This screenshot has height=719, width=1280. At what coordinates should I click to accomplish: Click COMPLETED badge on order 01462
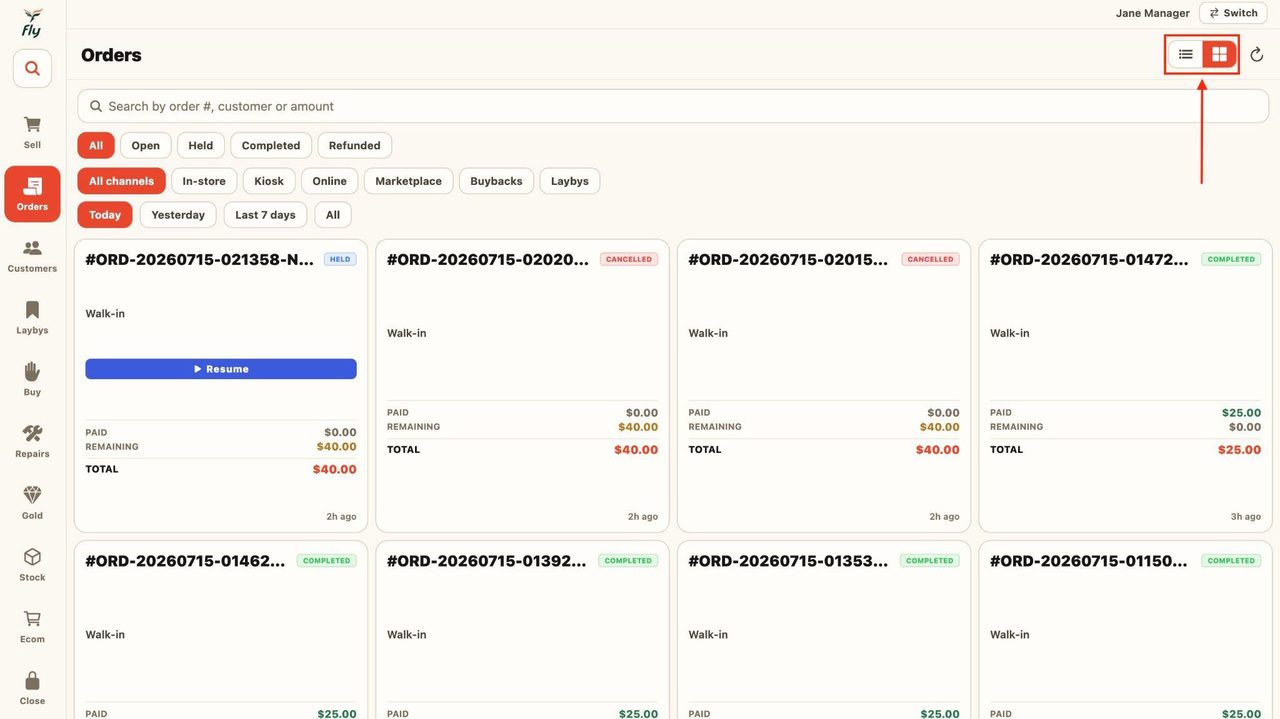[327, 561]
